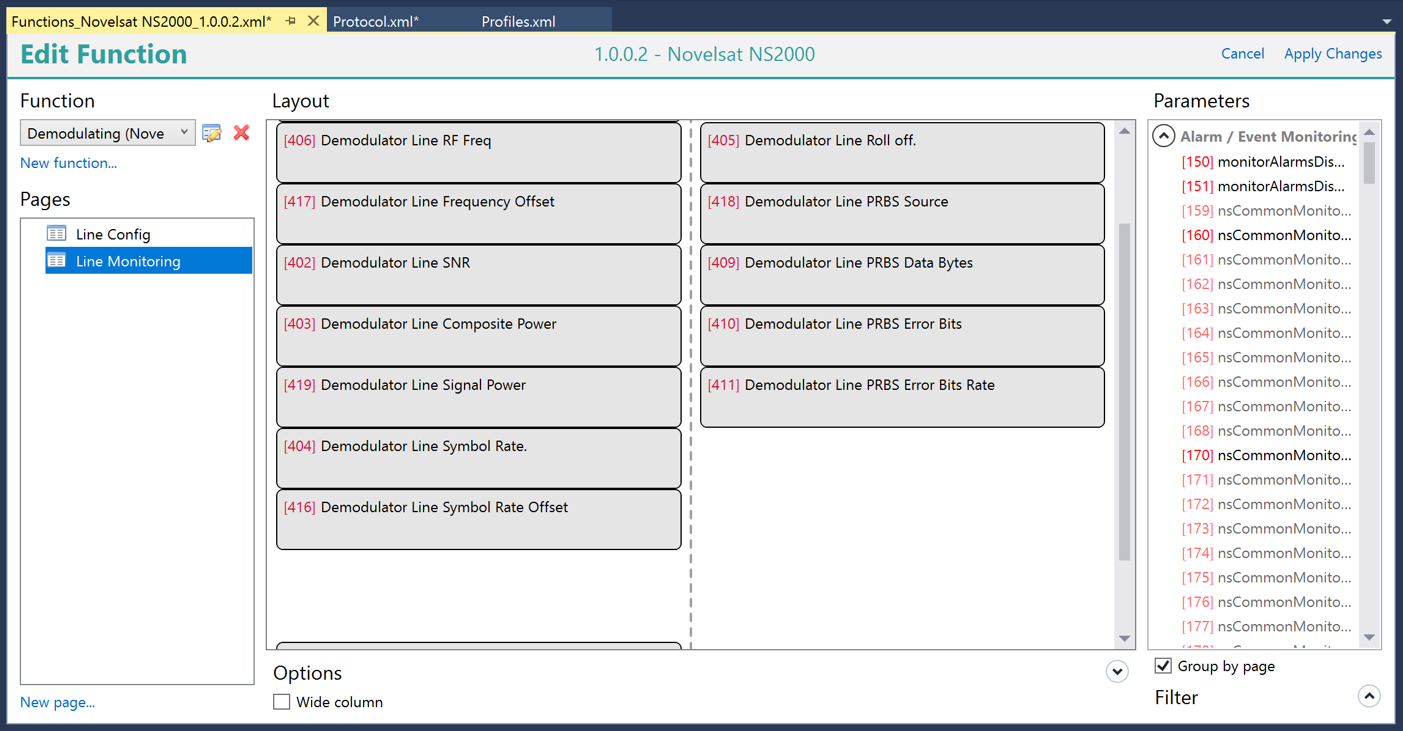
Task: Select [405] Demodulator Line Roll off block
Action: click(x=903, y=152)
